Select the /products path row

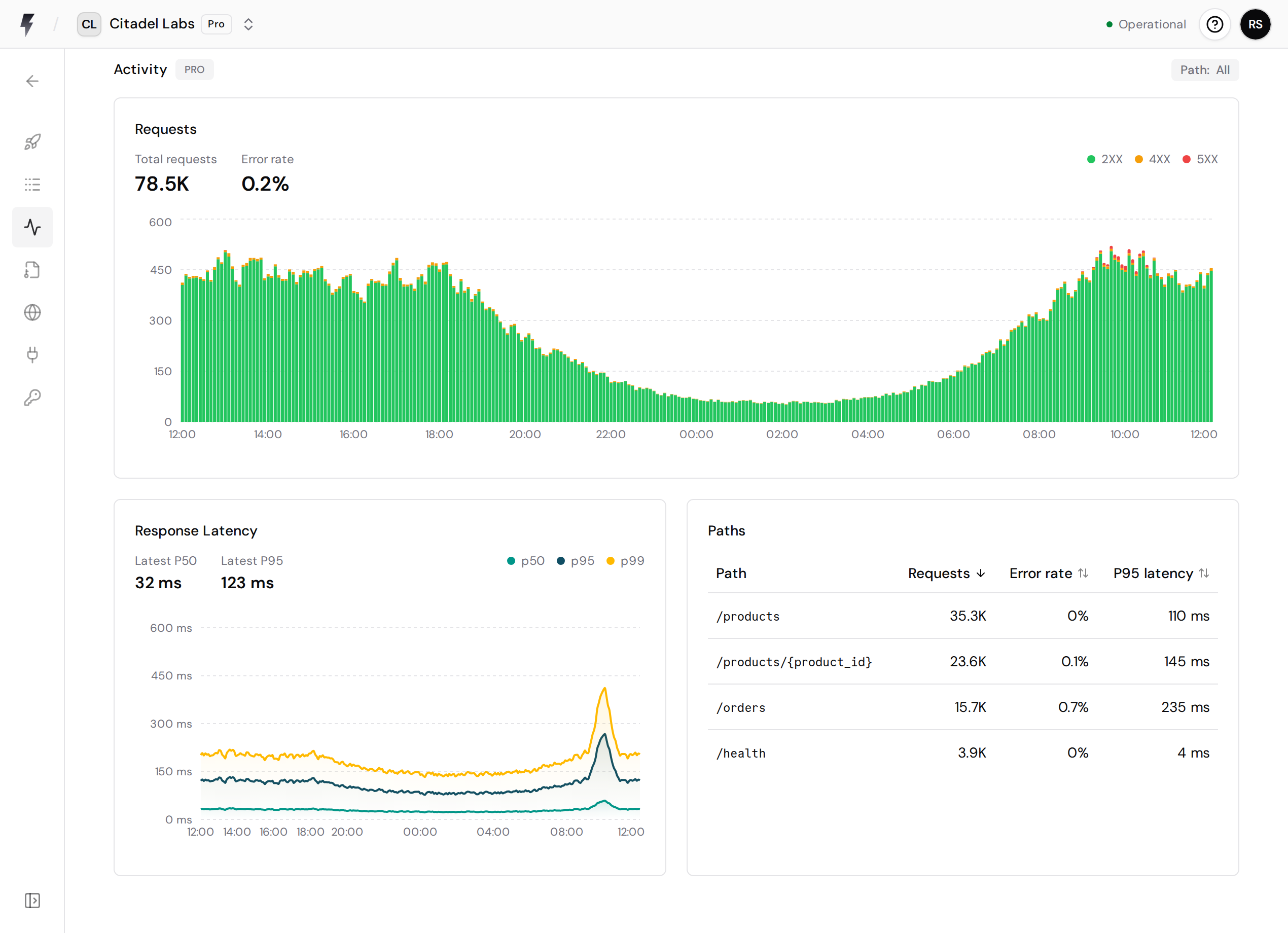click(962, 616)
